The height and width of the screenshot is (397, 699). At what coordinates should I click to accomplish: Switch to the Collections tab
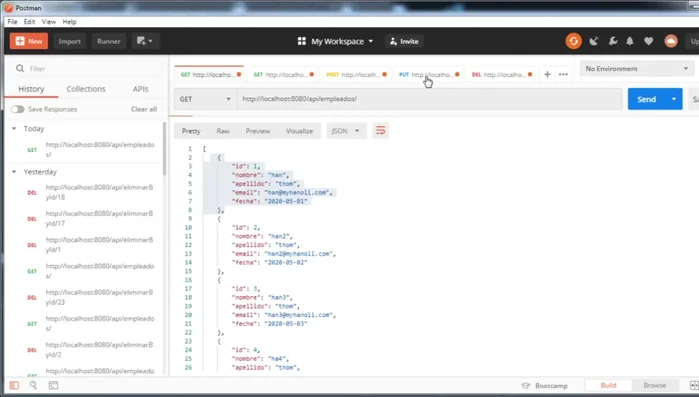click(86, 89)
